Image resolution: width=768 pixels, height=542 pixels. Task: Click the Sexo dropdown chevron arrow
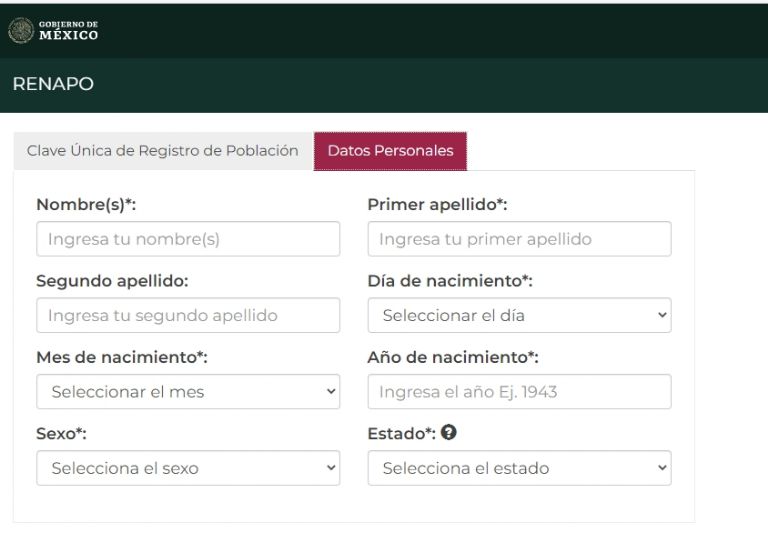[331, 467]
